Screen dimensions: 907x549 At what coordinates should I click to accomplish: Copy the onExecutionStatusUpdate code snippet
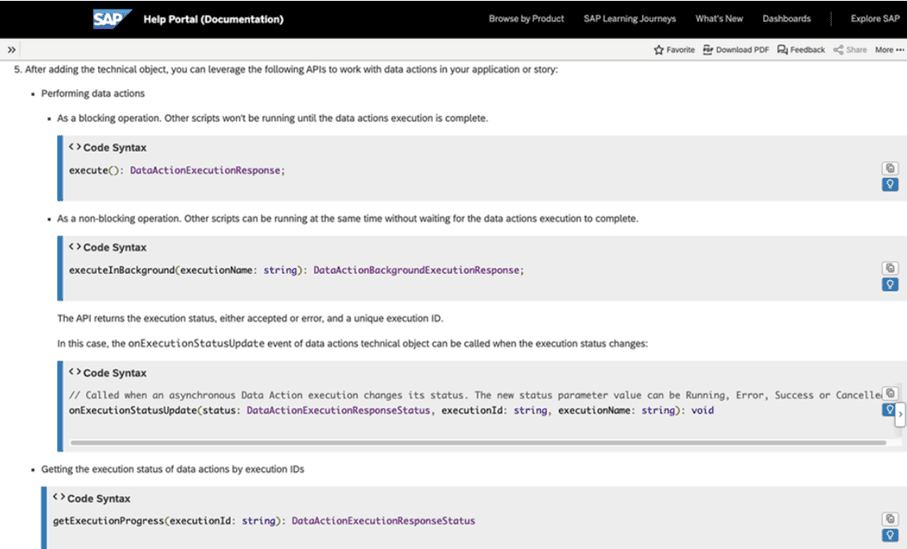(889, 393)
